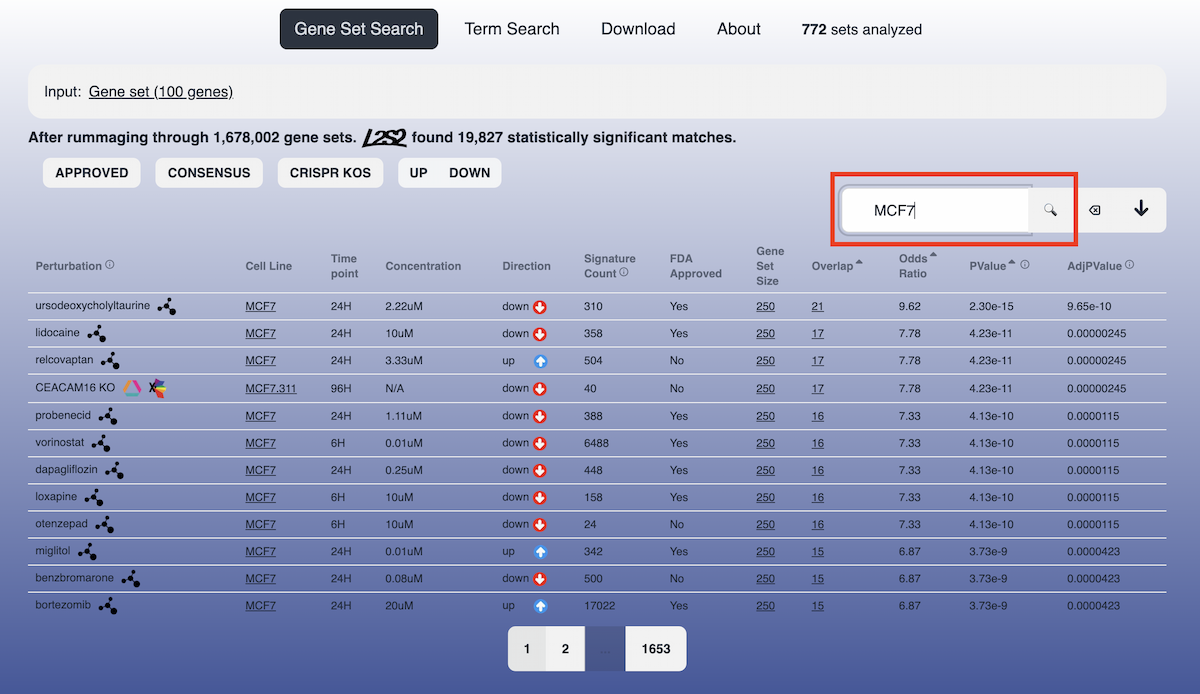Click the download arrow icon beside search
The width and height of the screenshot is (1200, 694).
tap(1141, 209)
